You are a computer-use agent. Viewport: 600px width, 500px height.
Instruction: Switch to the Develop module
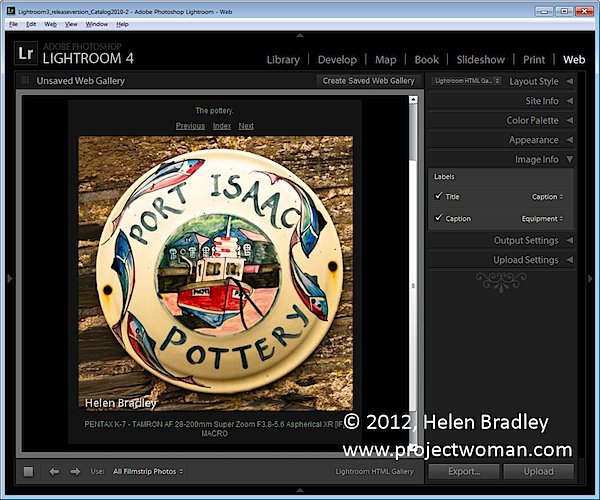337,60
